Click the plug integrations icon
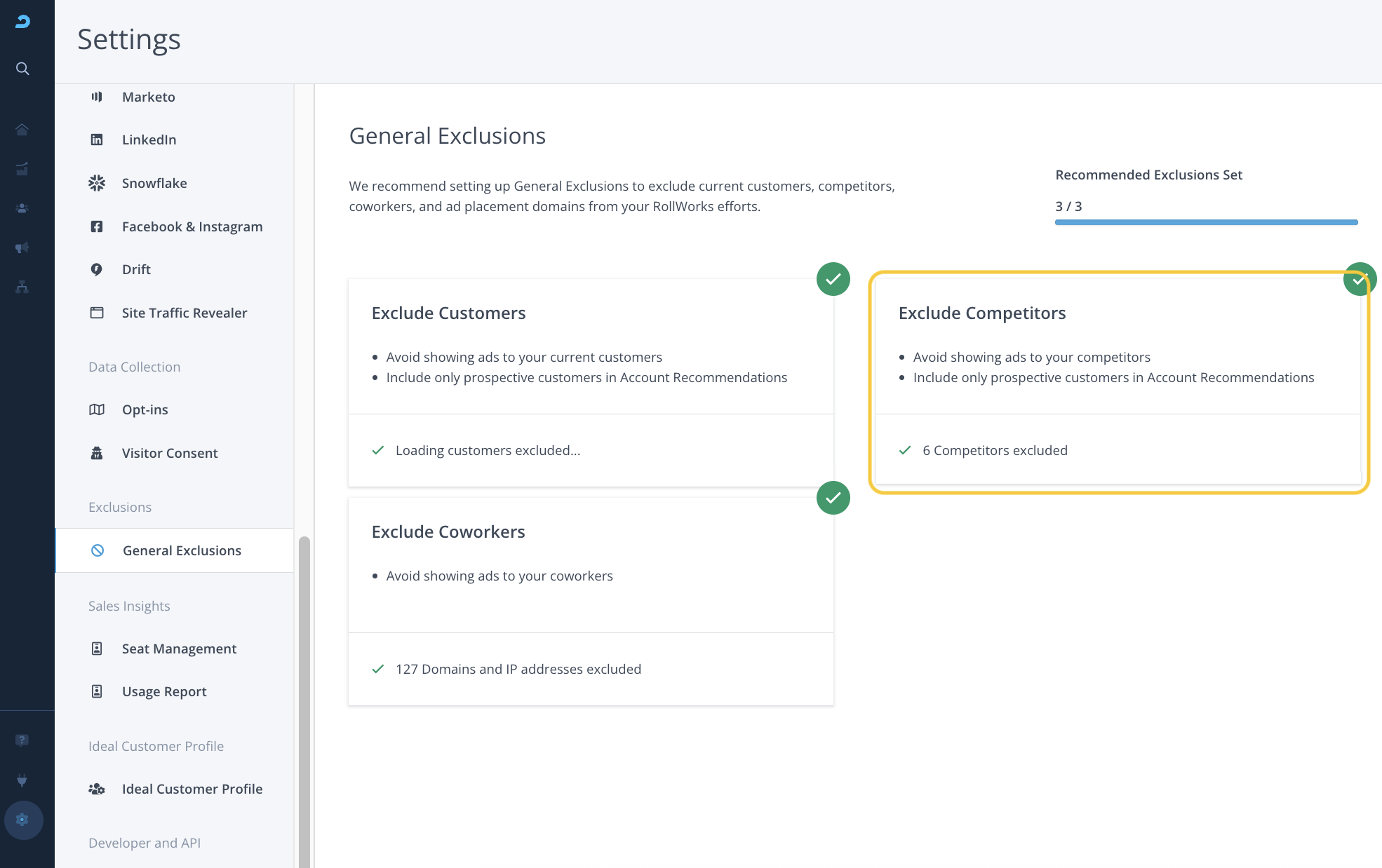1382x868 pixels. [22, 780]
